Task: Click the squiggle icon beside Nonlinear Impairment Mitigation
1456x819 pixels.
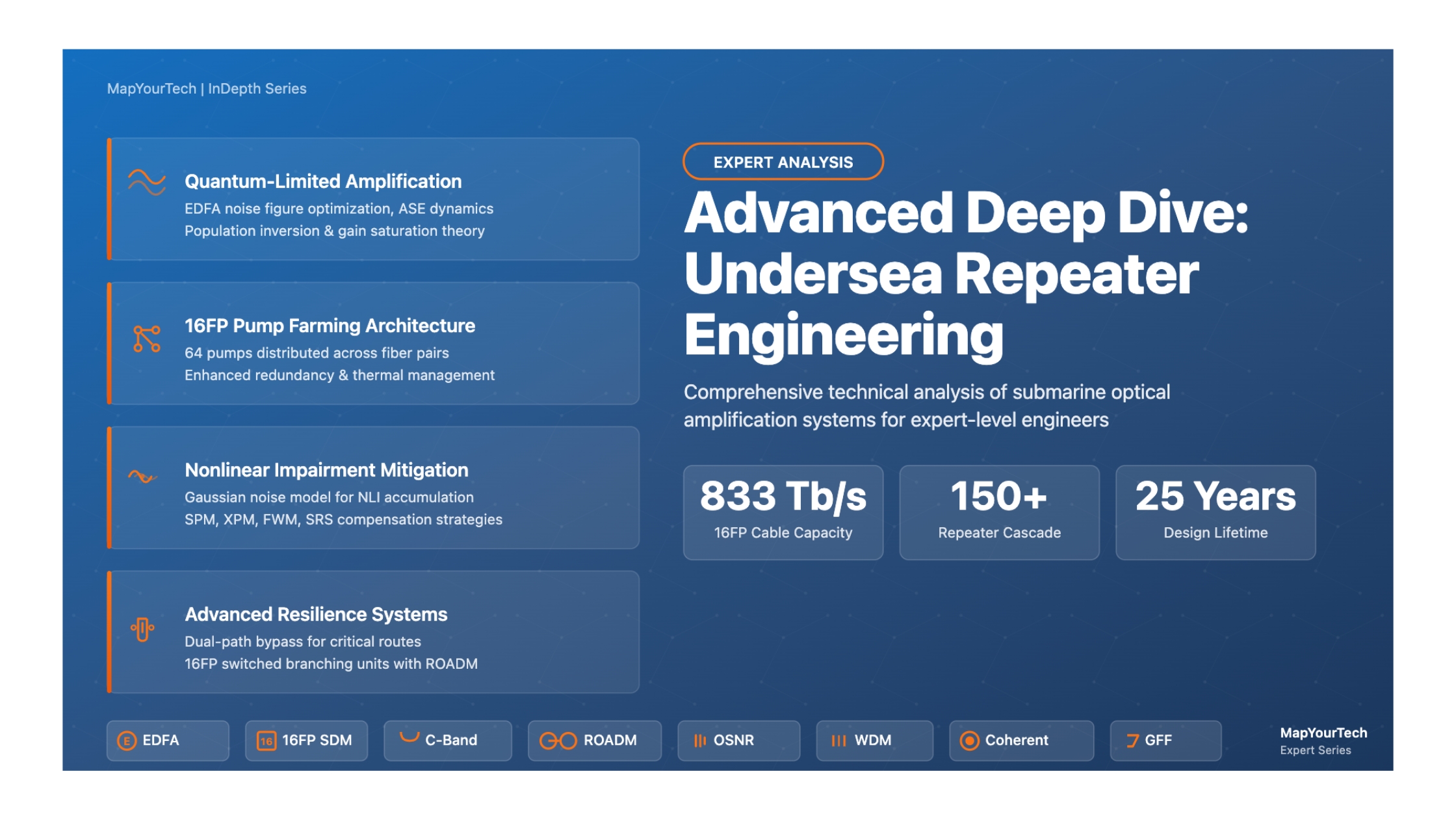Action: point(142,477)
